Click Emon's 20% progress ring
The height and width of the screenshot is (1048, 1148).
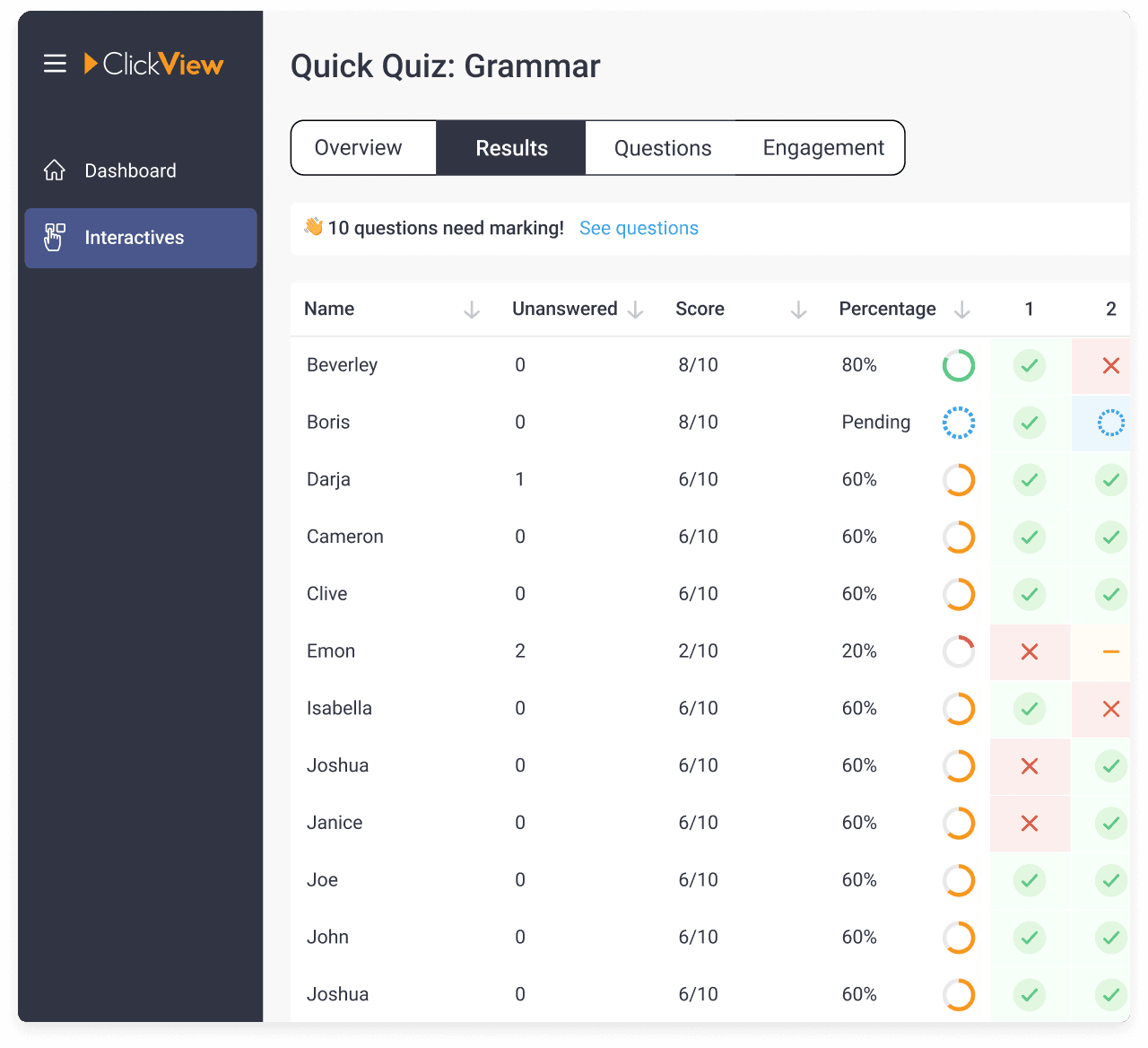pos(959,651)
